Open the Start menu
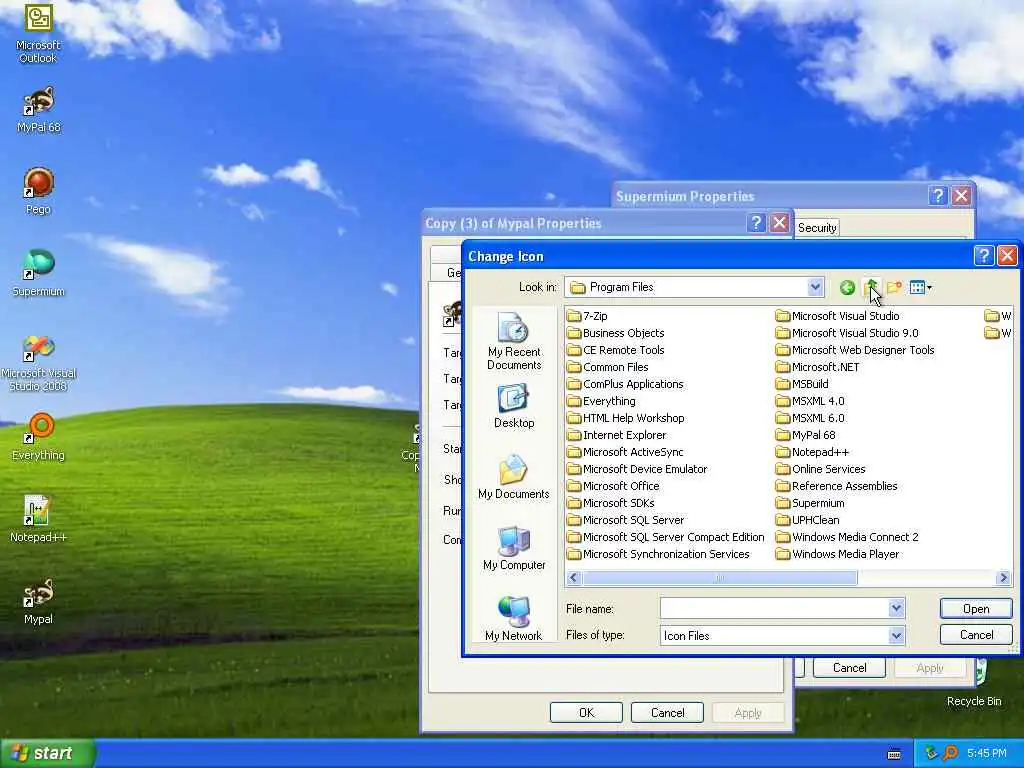 click(x=48, y=754)
